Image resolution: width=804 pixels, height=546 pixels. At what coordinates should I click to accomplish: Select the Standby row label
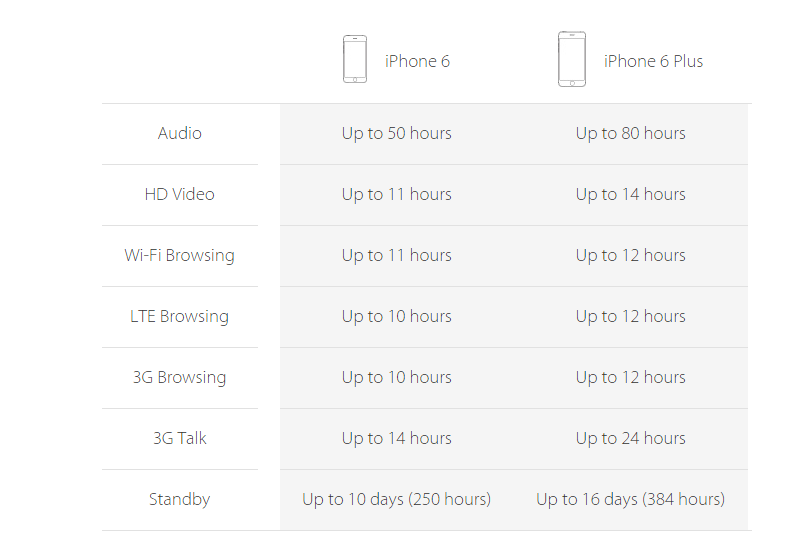tap(180, 499)
